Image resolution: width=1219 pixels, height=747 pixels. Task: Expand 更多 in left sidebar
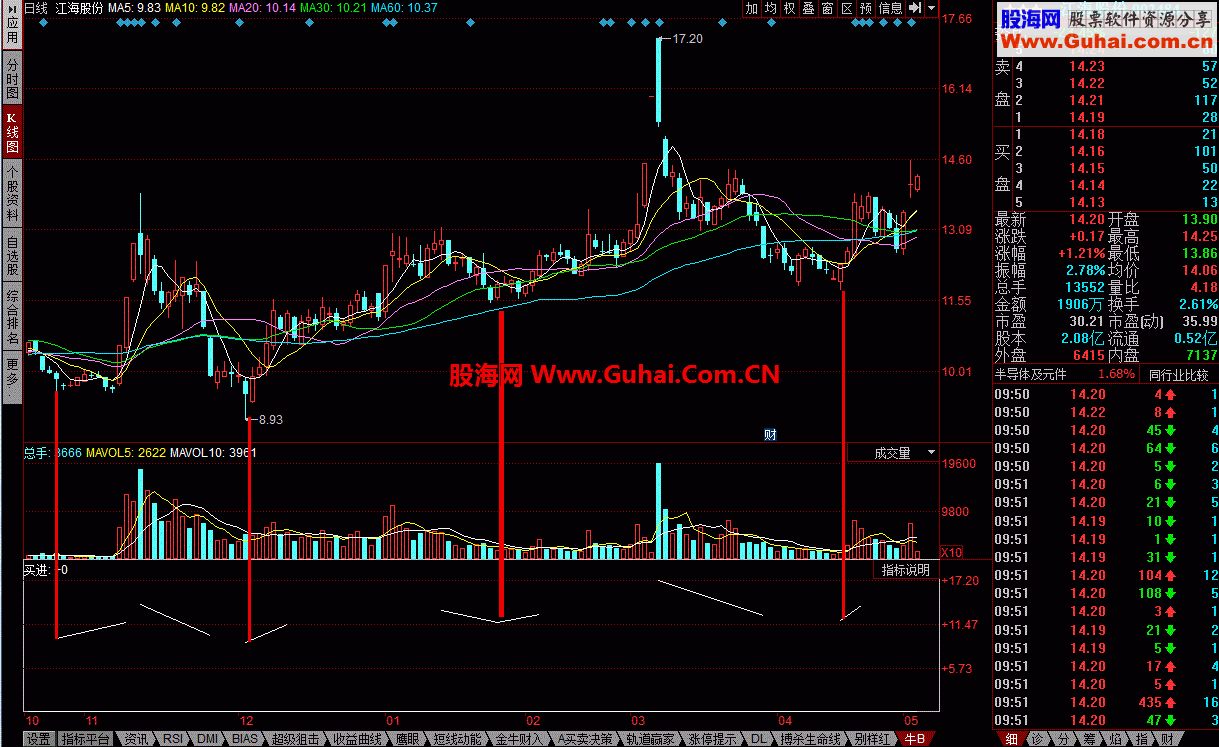(x=12, y=375)
